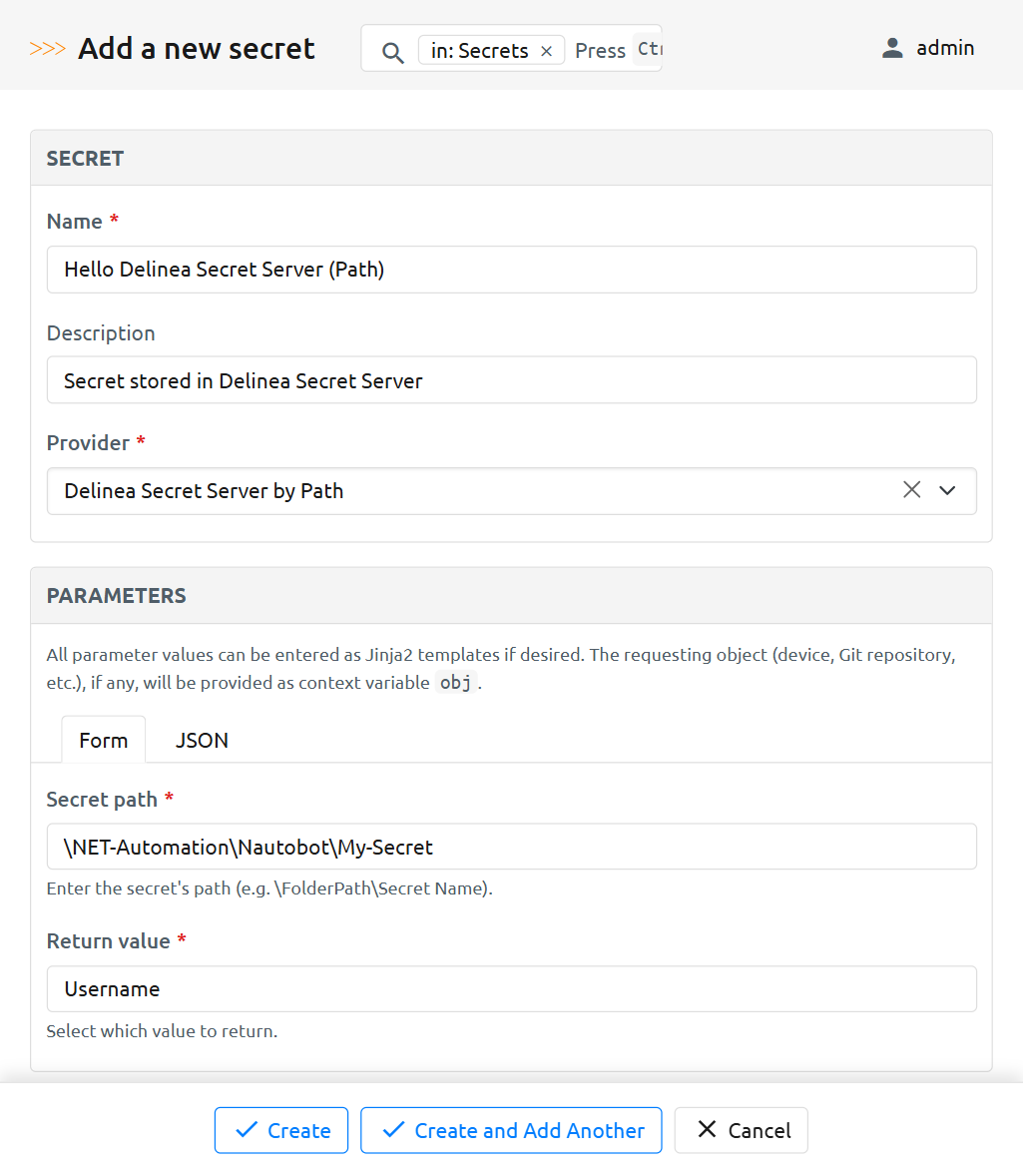Viewport: 1023px width, 1176px height.
Task: Click the orange breadcrumb arrows icon
Action: (47, 49)
